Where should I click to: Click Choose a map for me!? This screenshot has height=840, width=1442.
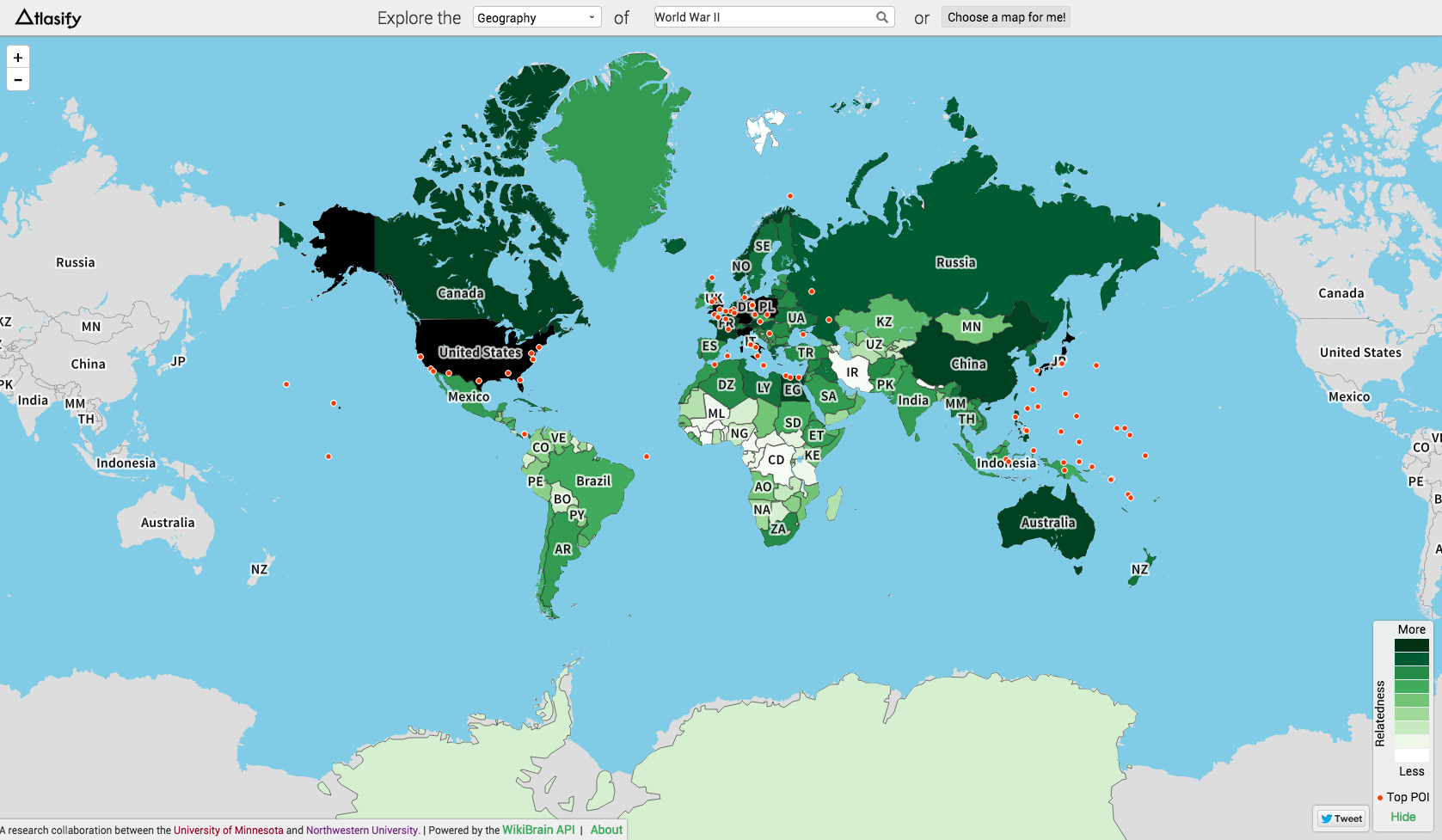pyautogui.click(x=1006, y=17)
